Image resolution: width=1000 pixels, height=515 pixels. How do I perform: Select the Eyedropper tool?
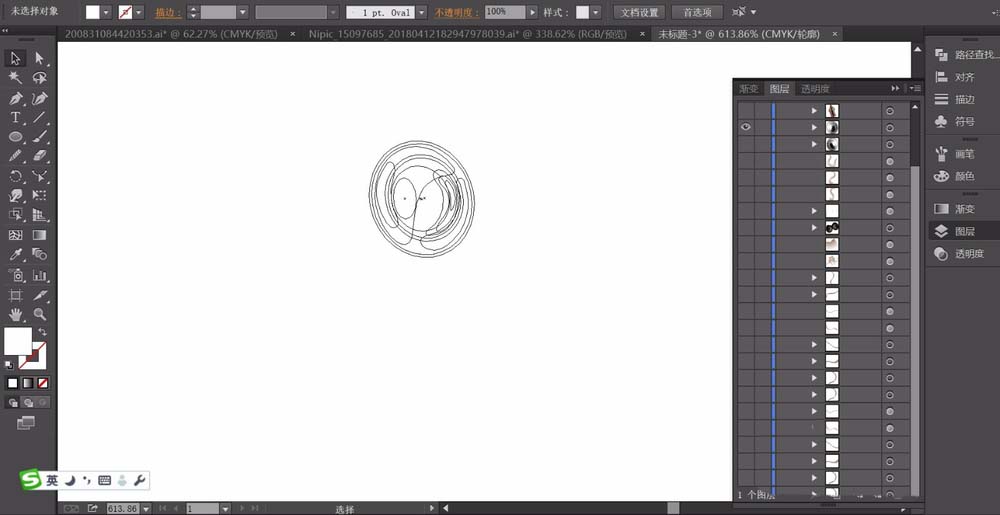coord(15,254)
